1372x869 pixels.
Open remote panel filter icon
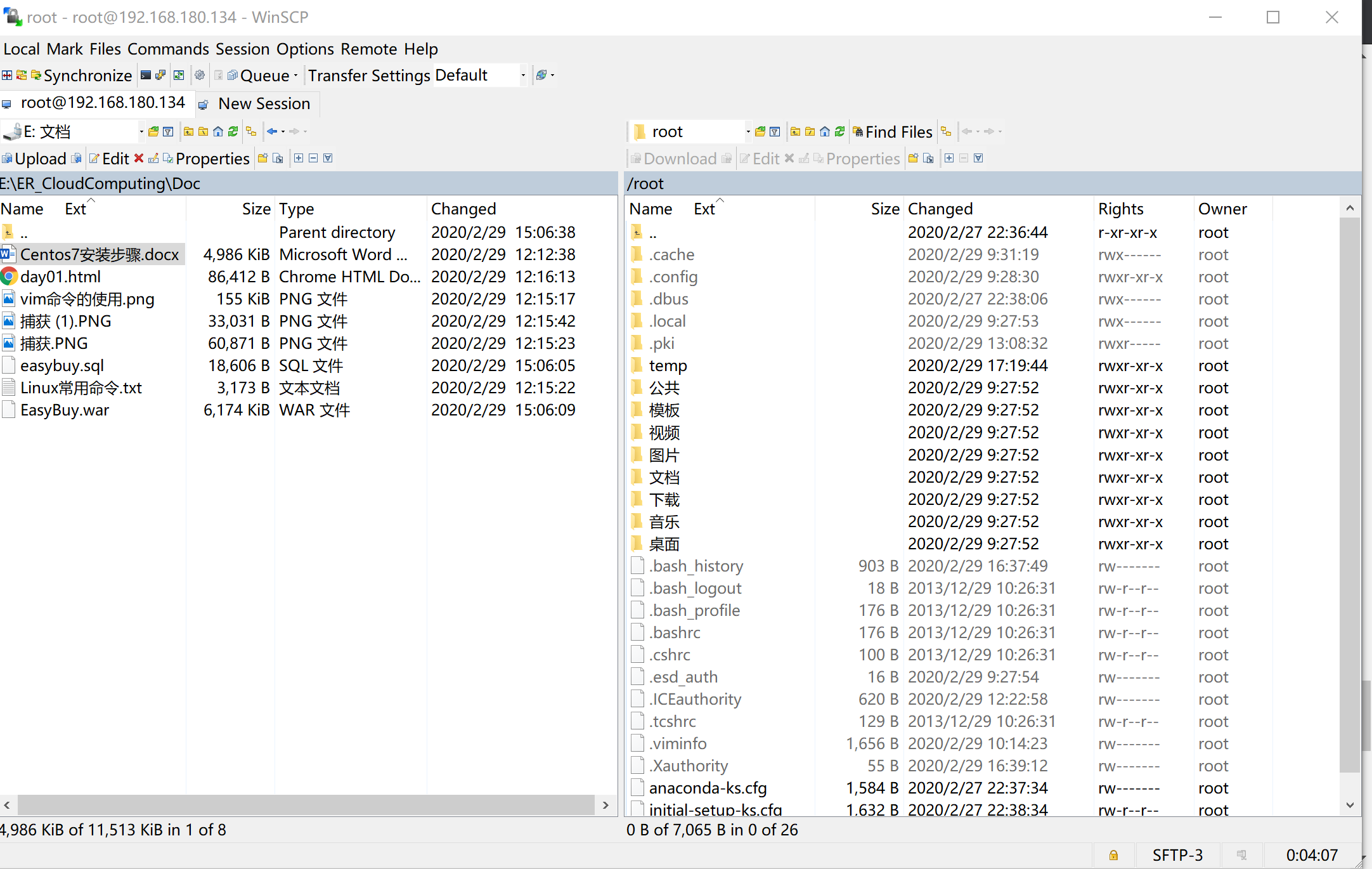click(775, 131)
